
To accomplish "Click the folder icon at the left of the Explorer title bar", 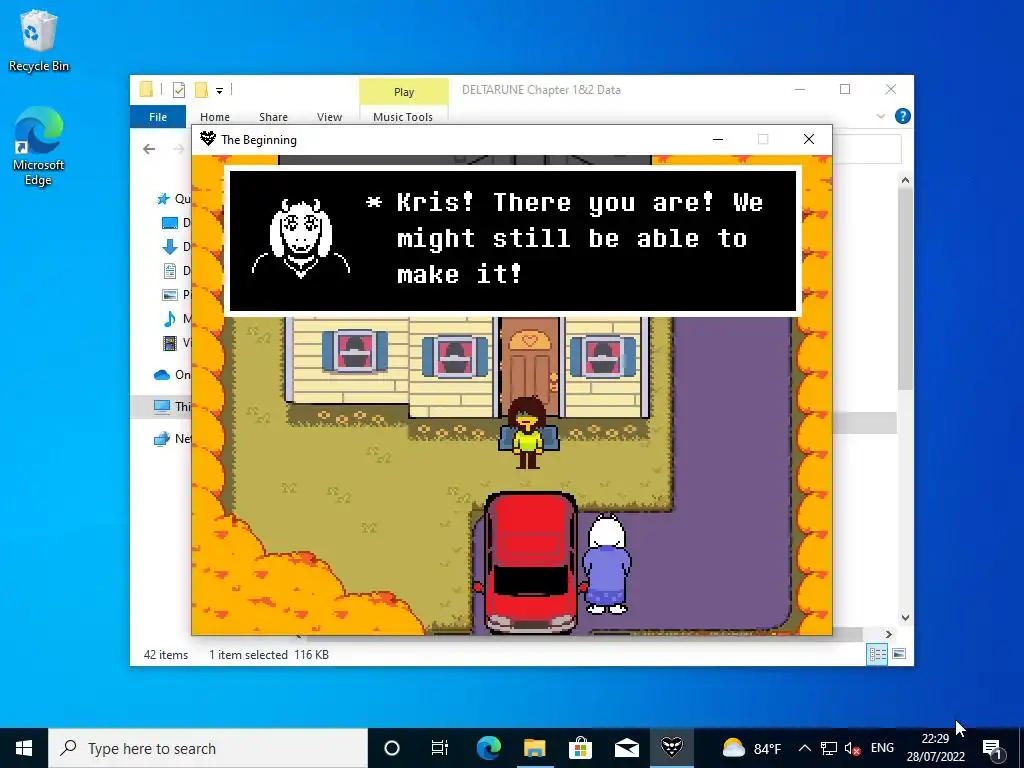I will point(146,89).
